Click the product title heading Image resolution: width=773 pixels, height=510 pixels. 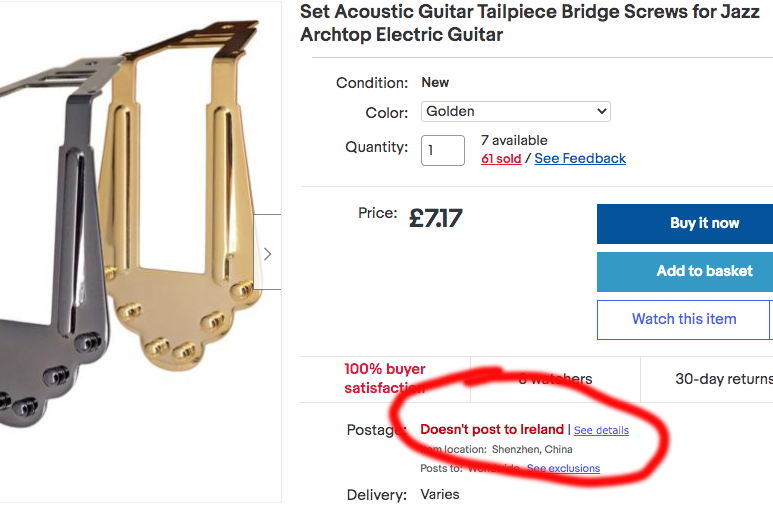coord(520,23)
